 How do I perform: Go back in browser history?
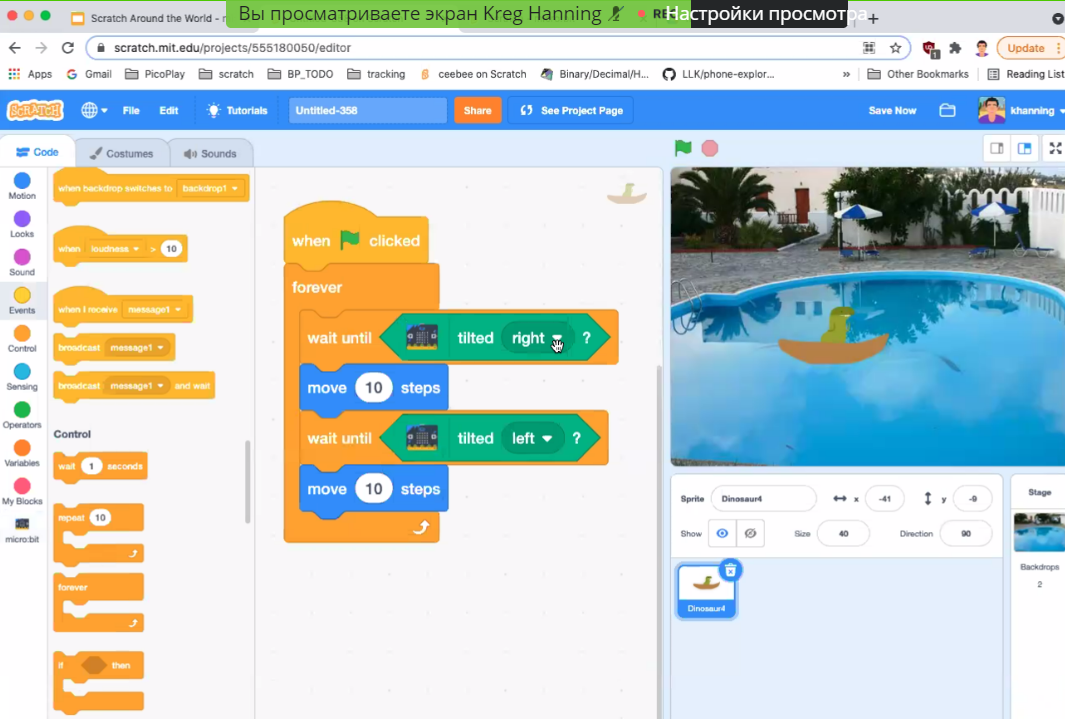coord(14,48)
